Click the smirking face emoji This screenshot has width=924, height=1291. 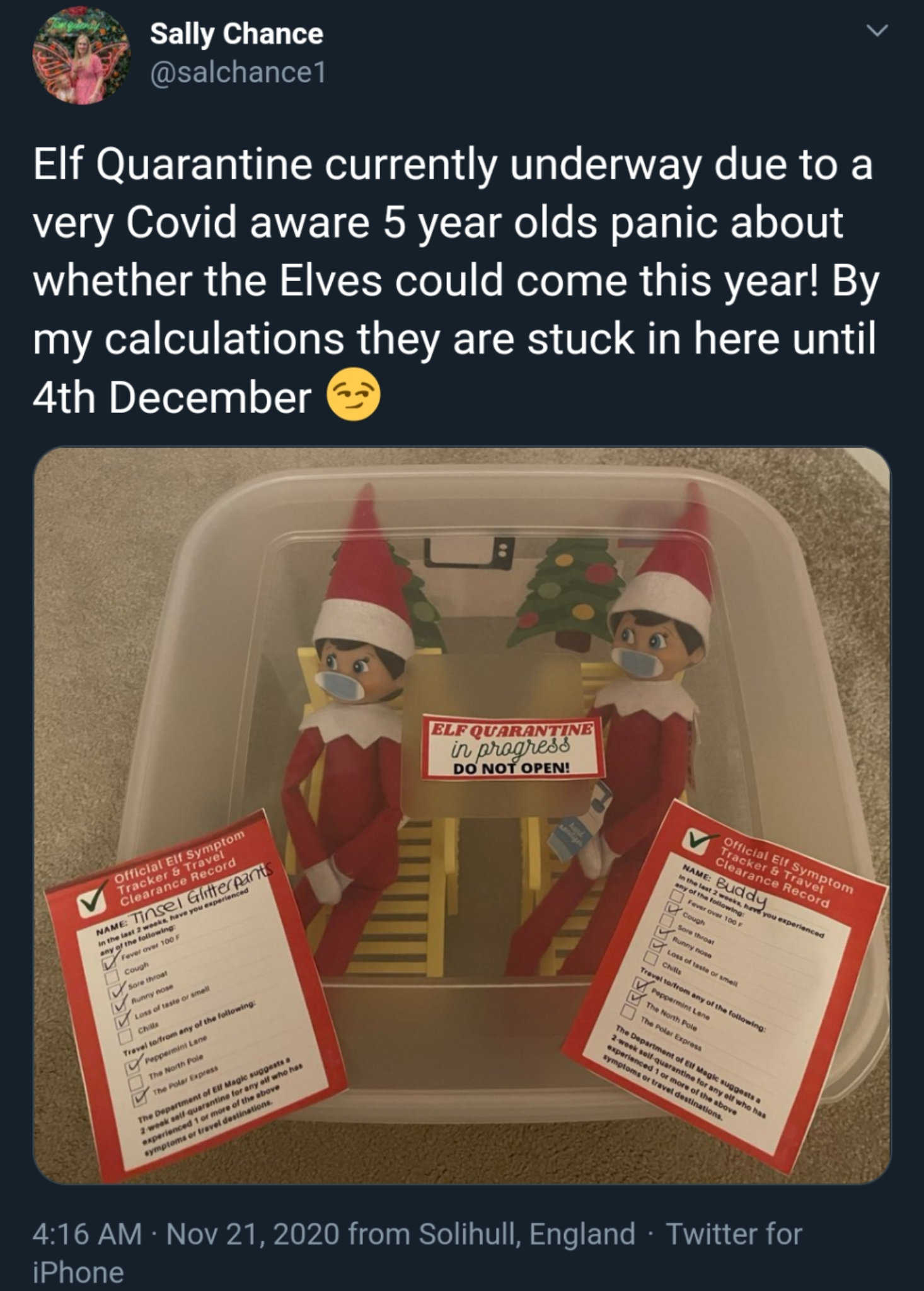point(353,394)
